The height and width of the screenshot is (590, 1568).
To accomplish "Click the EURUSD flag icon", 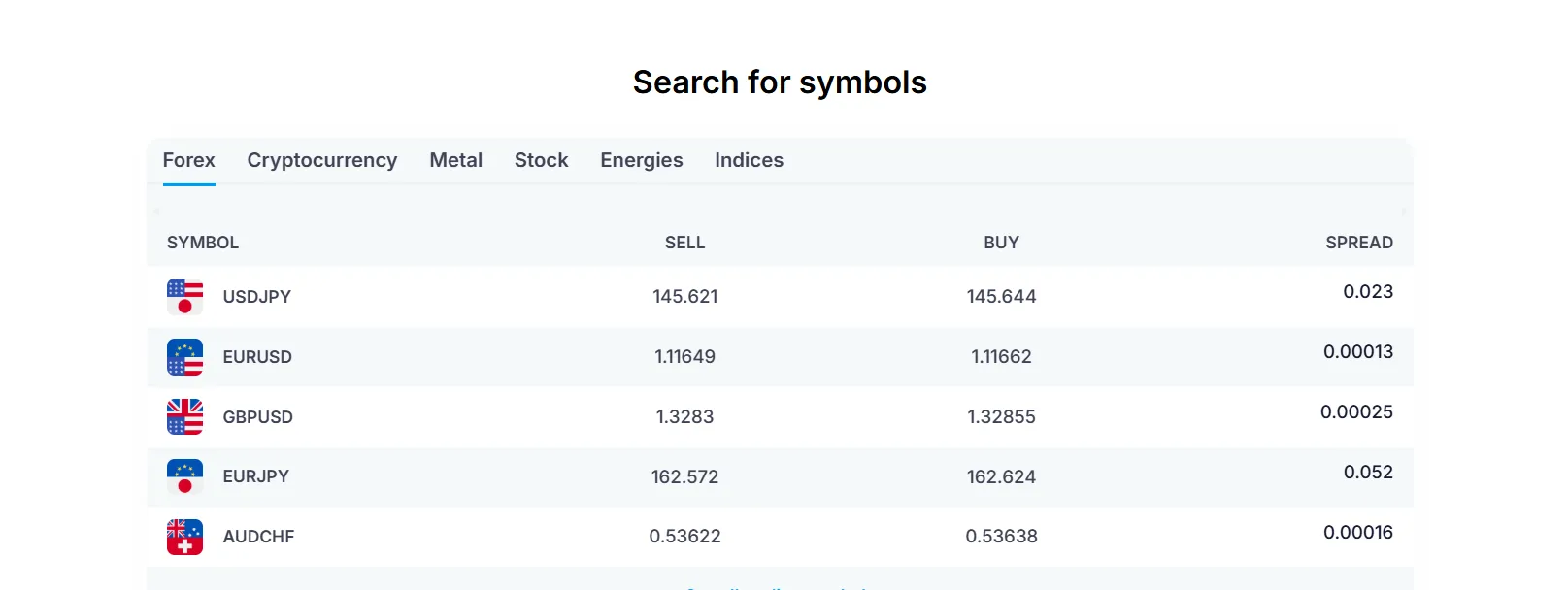I will coord(184,357).
